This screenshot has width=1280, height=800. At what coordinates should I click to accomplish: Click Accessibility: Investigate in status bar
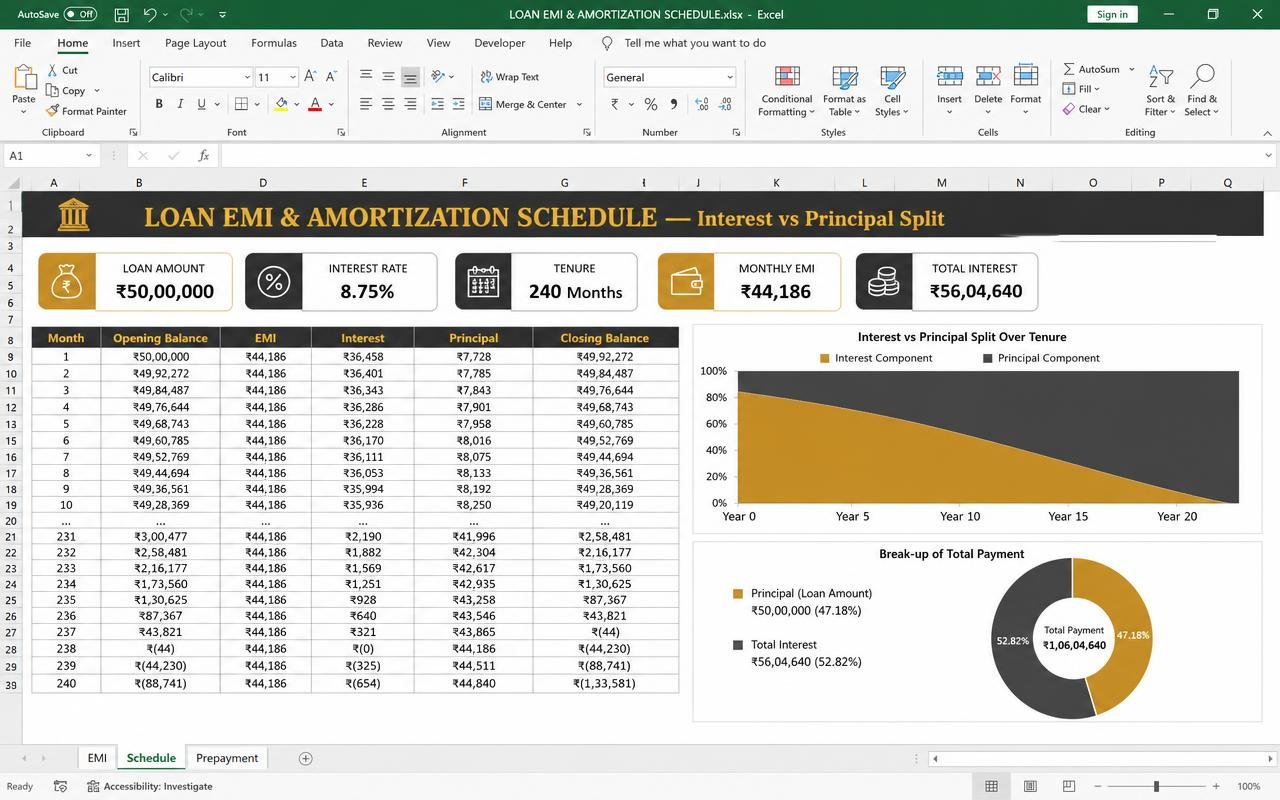tap(150, 786)
